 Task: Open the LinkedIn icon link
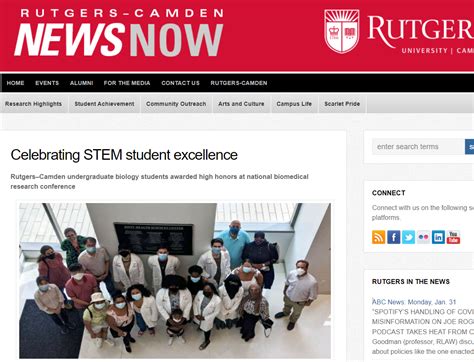pos(438,237)
